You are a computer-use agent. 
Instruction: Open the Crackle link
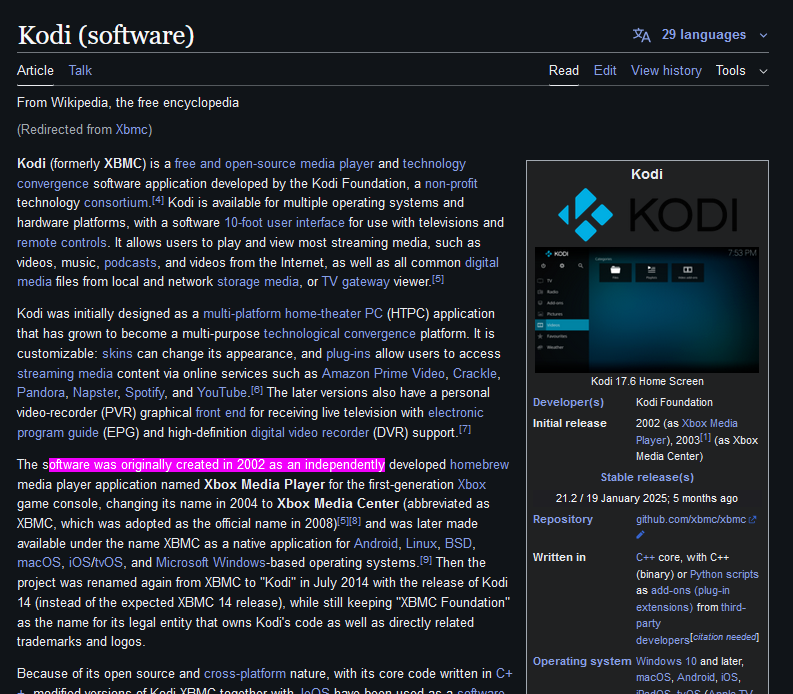pos(475,374)
